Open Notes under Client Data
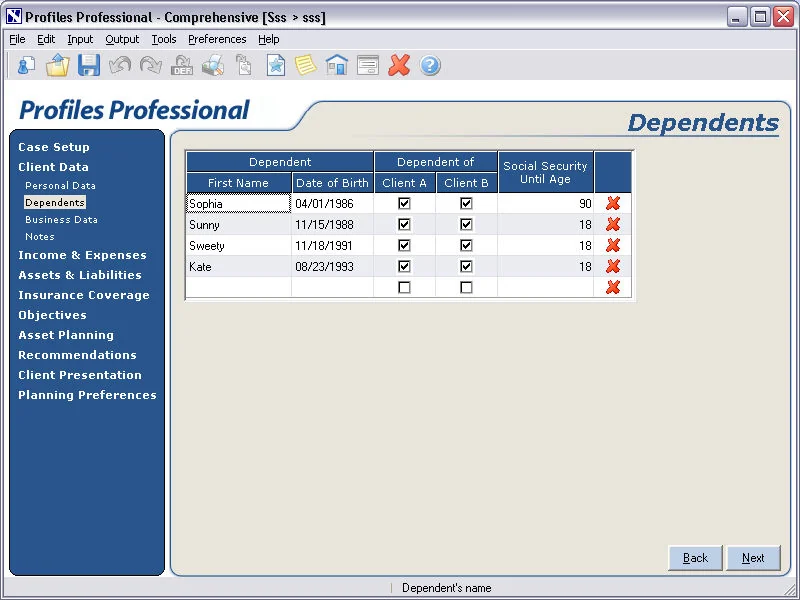The image size is (800, 600). tap(40, 237)
